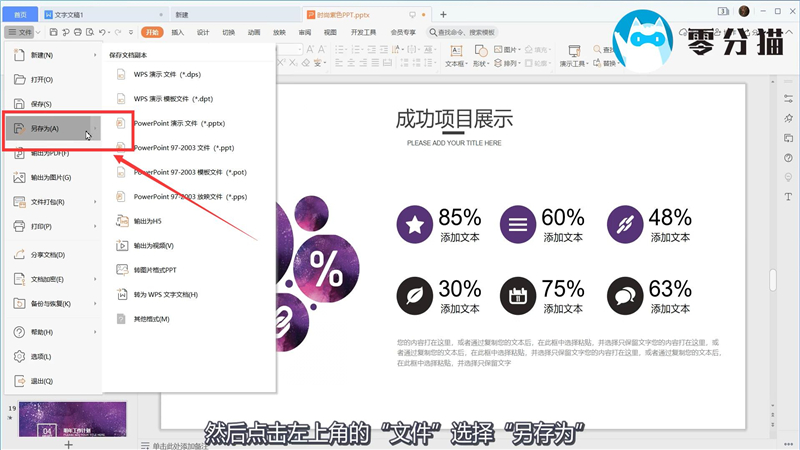Expand the 新建(N) submenu arrow
800x450 pixels.
pyautogui.click(x=96, y=55)
